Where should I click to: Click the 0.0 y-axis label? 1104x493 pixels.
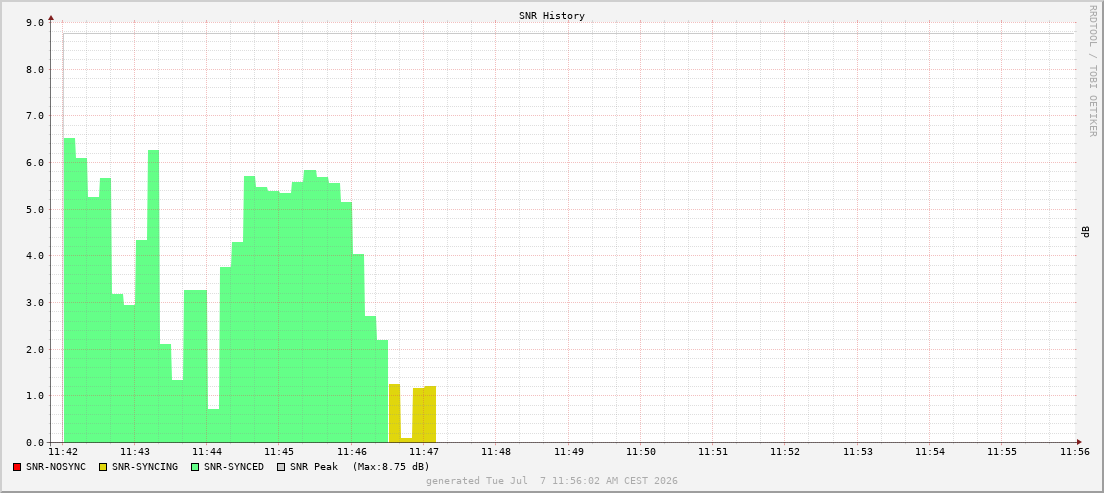pyautogui.click(x=35, y=443)
